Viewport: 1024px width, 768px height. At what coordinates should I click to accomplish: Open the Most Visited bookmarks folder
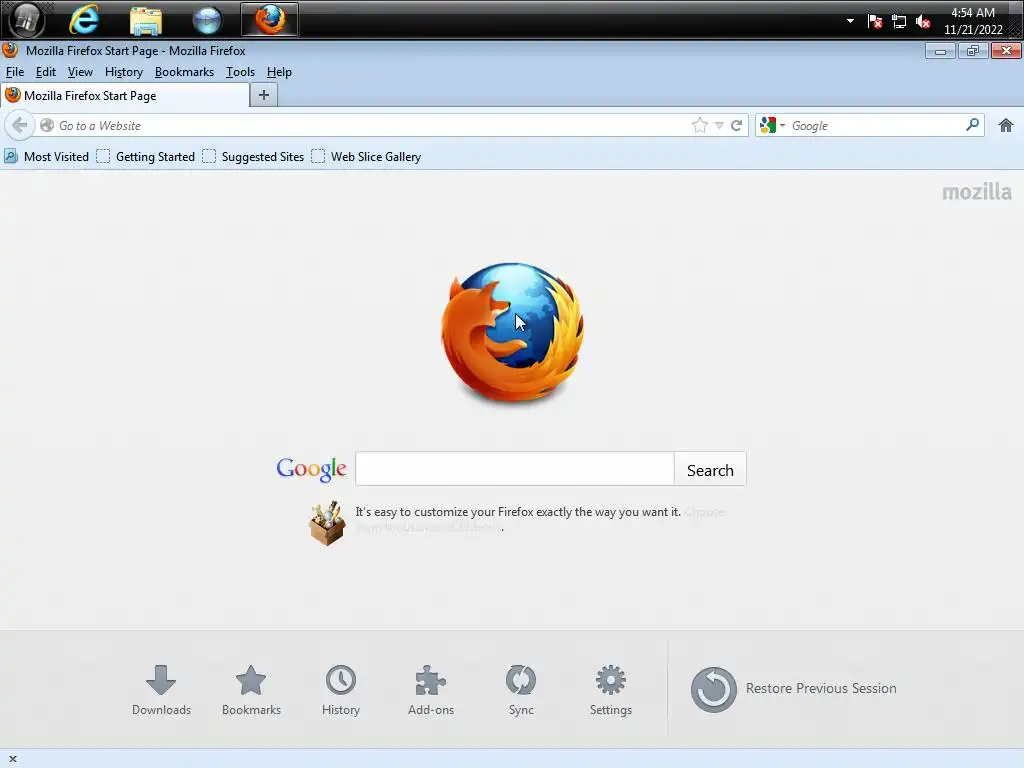pos(46,157)
